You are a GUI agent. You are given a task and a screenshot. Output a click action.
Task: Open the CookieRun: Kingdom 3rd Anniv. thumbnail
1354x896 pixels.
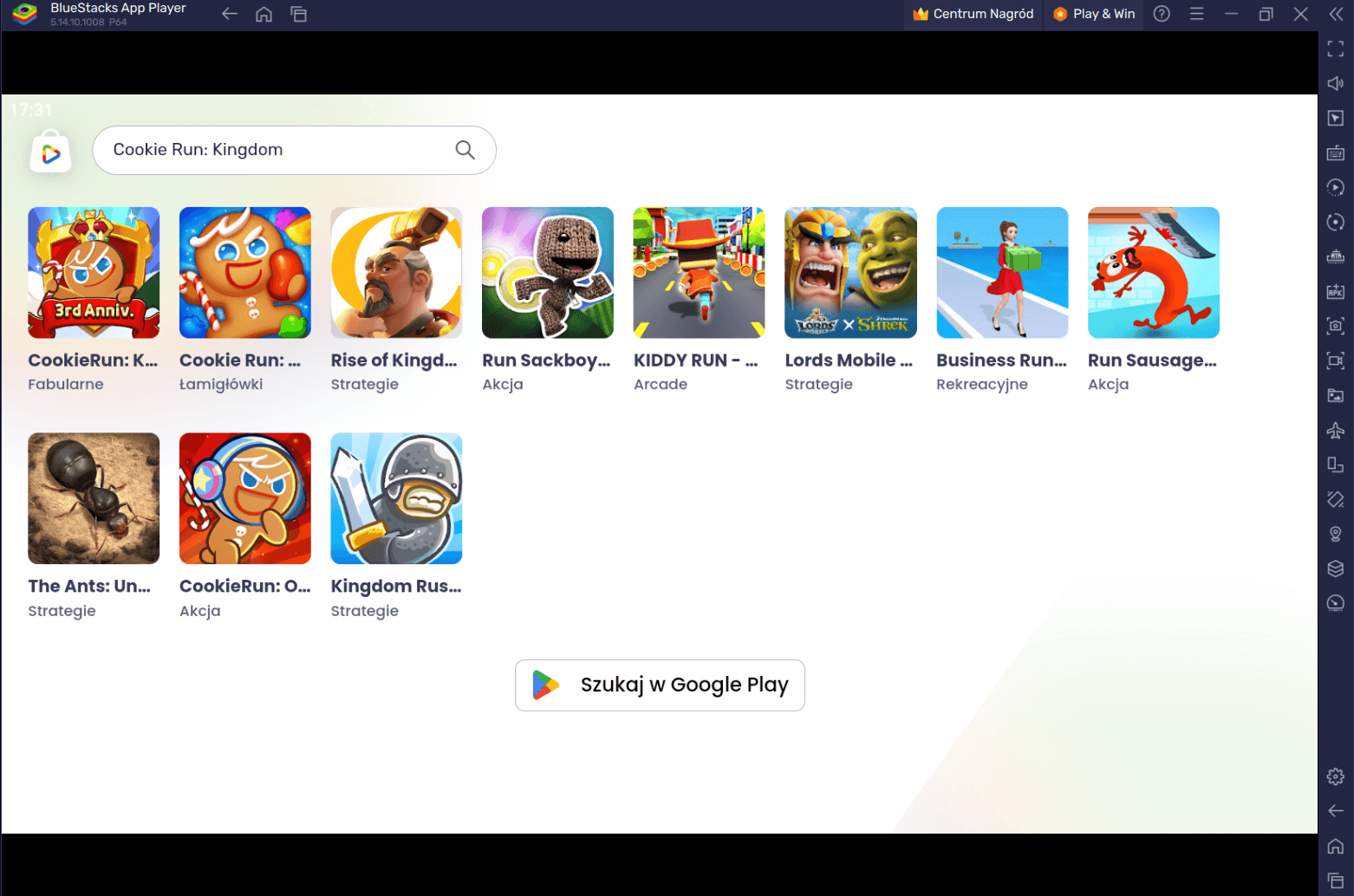pyautogui.click(x=94, y=272)
